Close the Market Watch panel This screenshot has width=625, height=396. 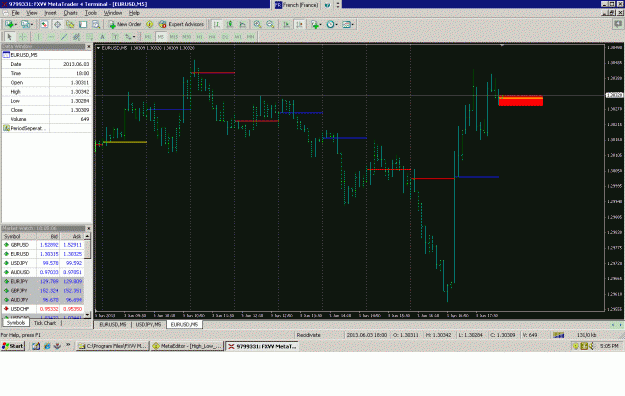(x=88, y=229)
